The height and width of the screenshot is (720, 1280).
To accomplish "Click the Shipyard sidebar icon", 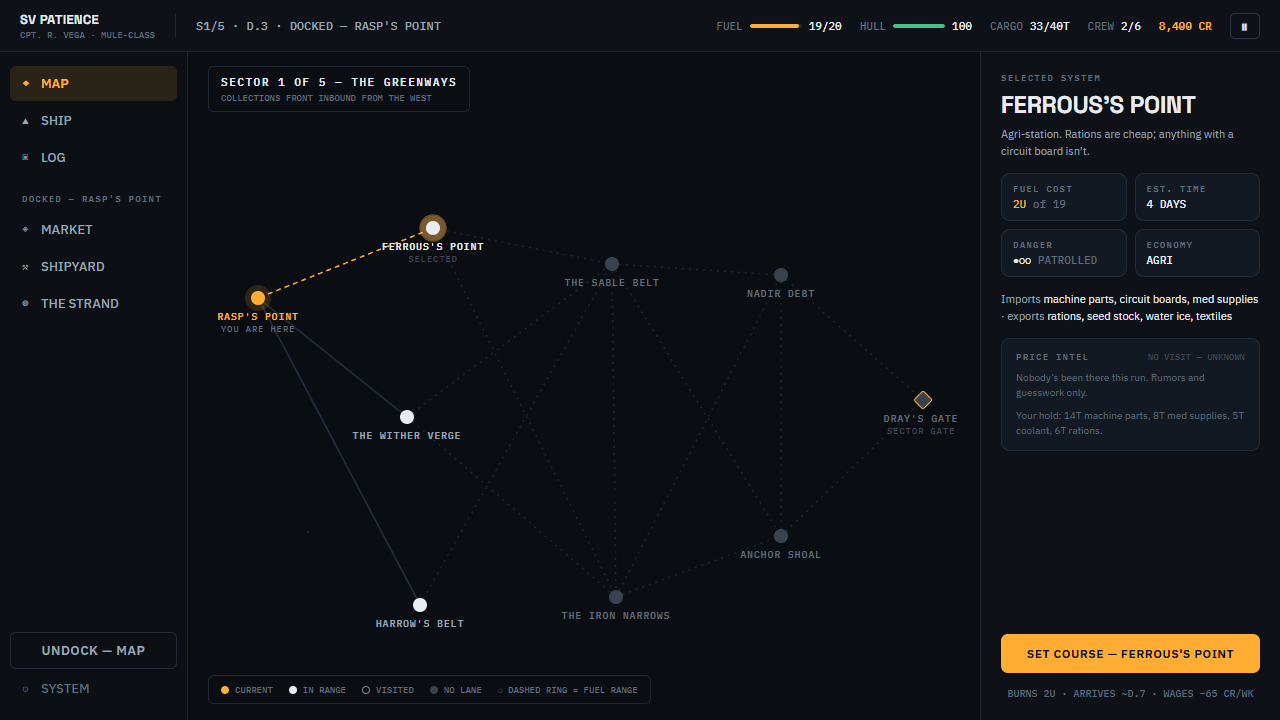I will (26, 266).
